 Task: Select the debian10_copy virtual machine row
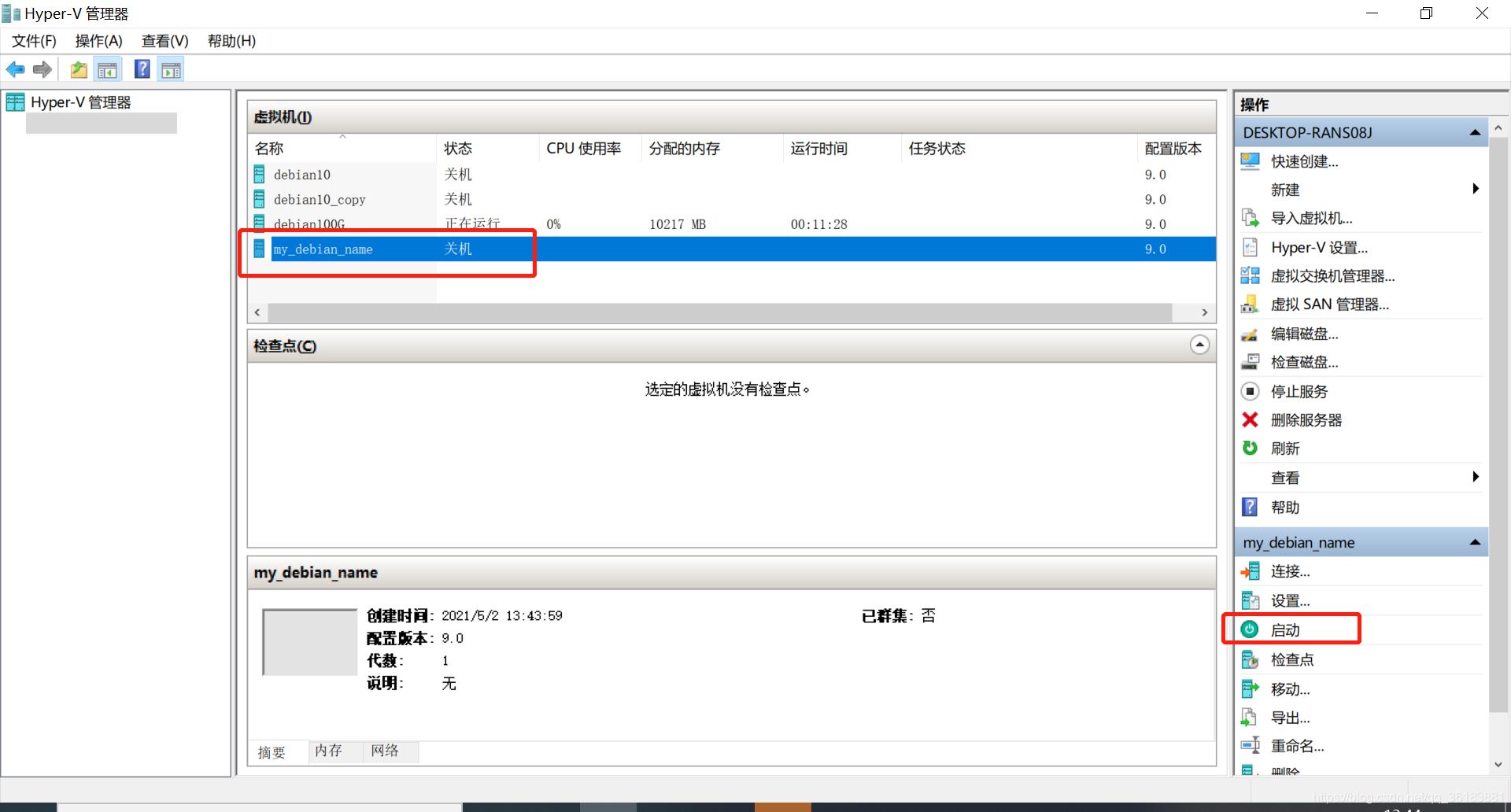click(732, 199)
